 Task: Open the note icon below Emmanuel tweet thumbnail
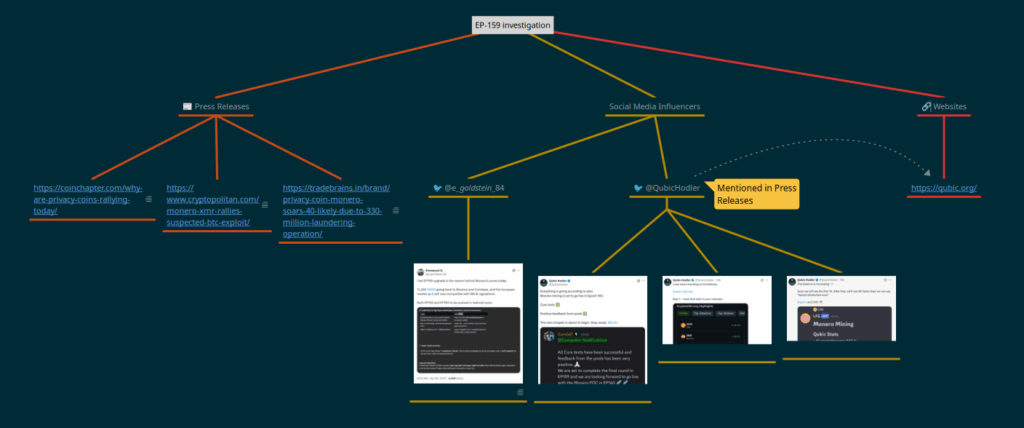[520, 392]
